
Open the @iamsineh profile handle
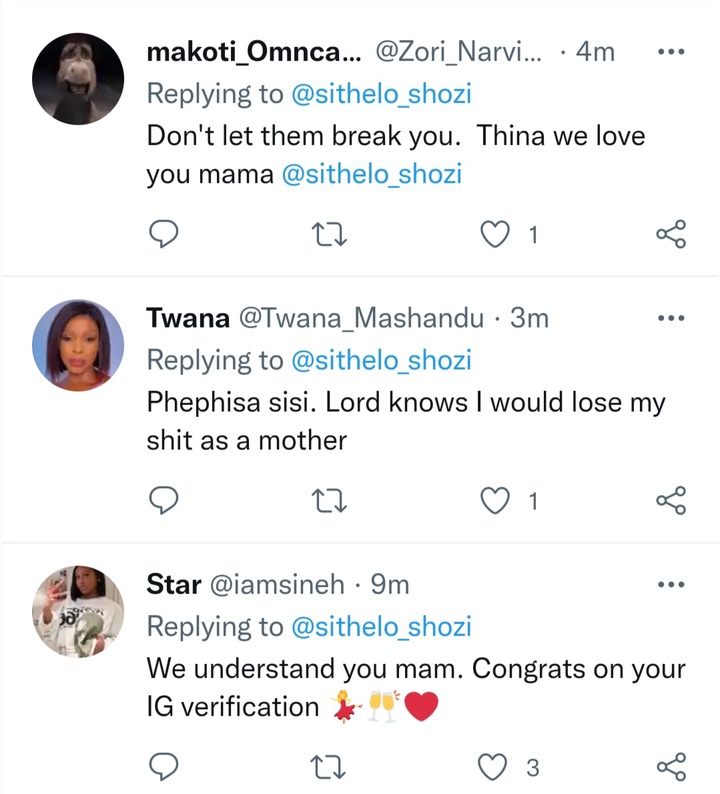click(277, 584)
